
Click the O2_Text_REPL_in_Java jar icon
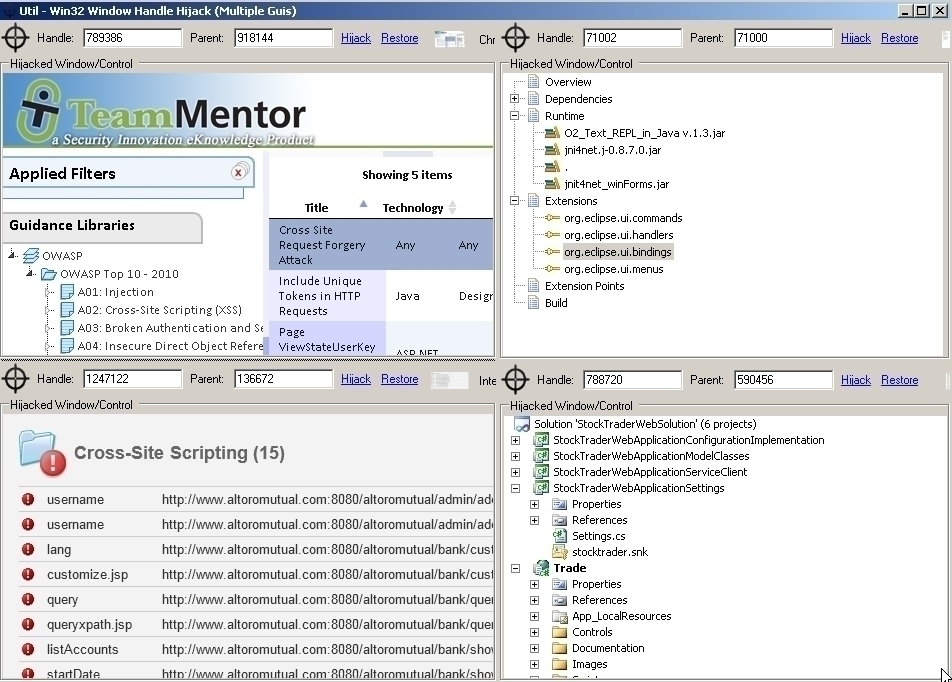552,133
